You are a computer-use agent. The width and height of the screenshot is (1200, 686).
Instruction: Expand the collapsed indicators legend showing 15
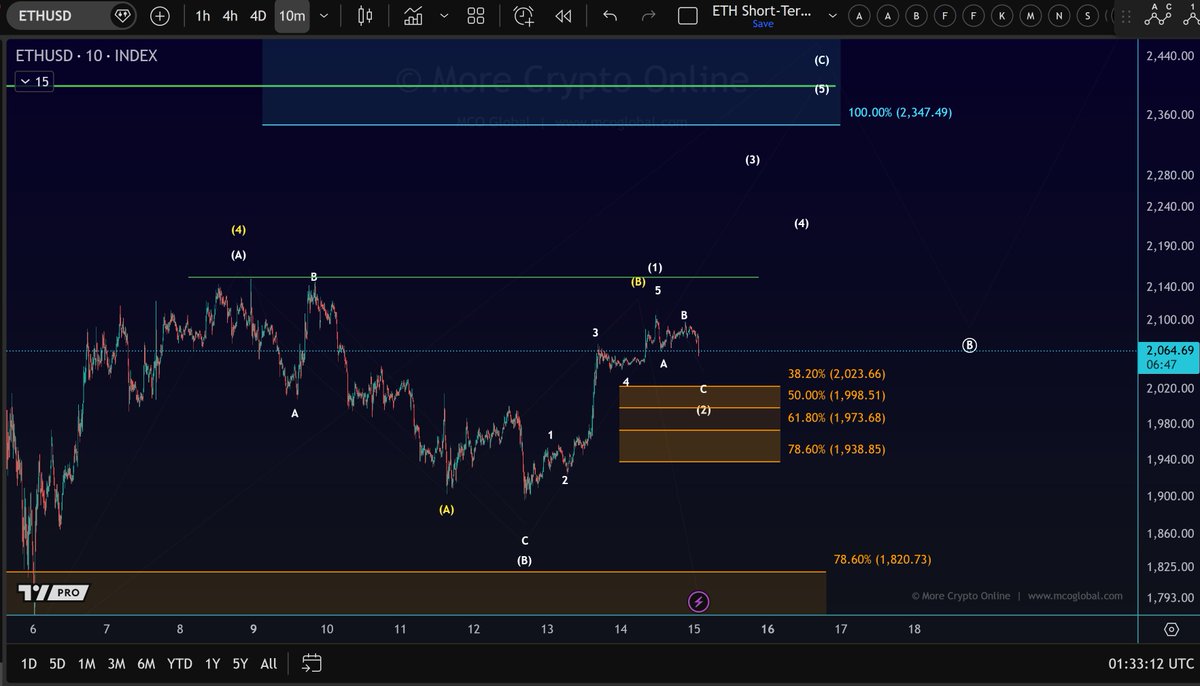34,82
